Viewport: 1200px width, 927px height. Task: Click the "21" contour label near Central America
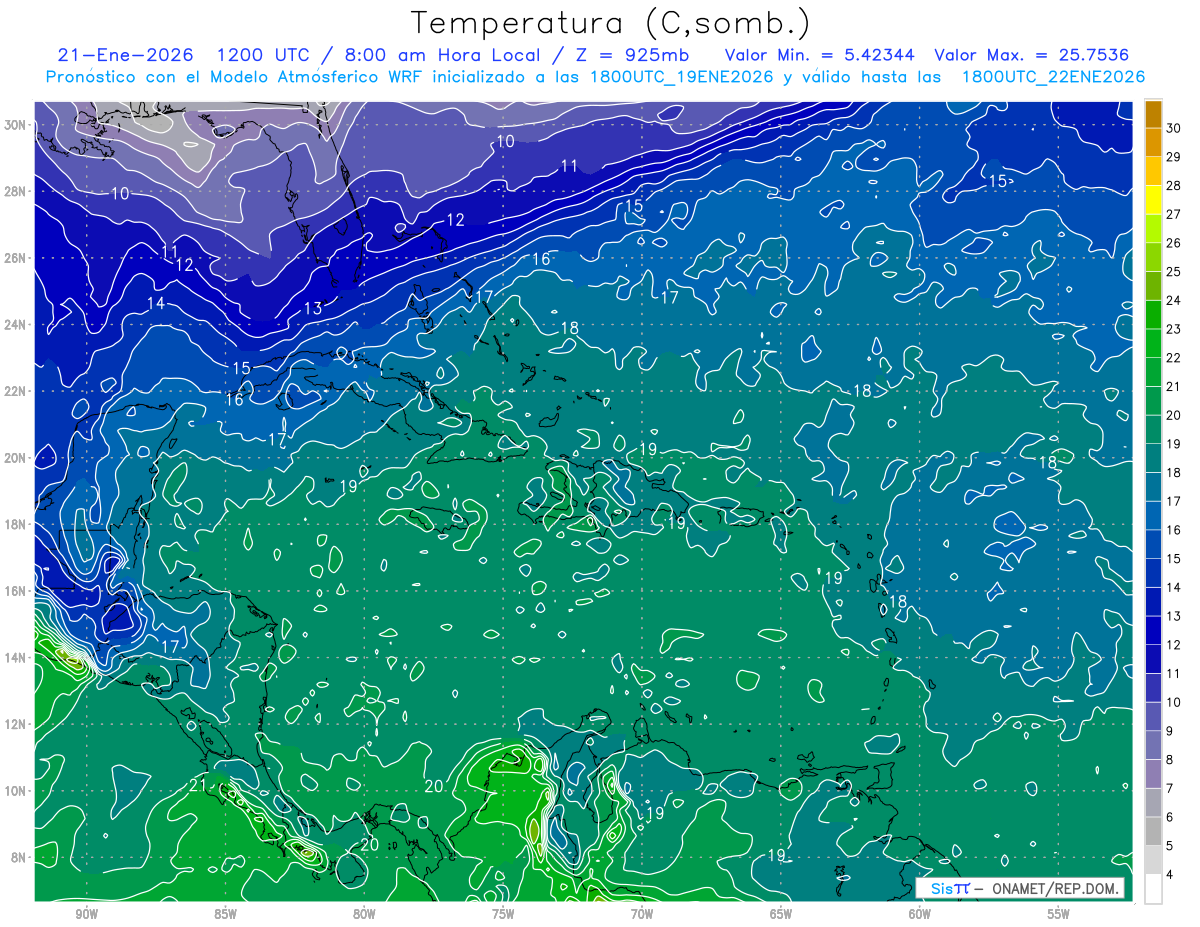coord(198,786)
